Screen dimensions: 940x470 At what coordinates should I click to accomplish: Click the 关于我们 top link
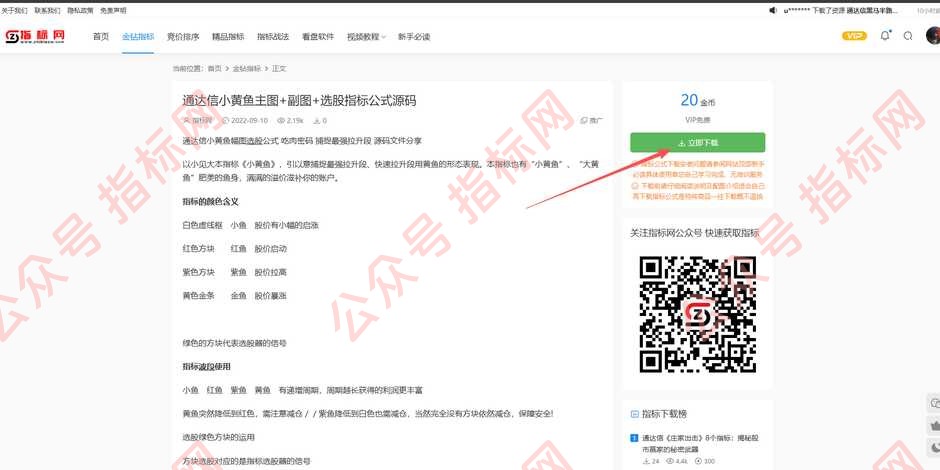14,10
